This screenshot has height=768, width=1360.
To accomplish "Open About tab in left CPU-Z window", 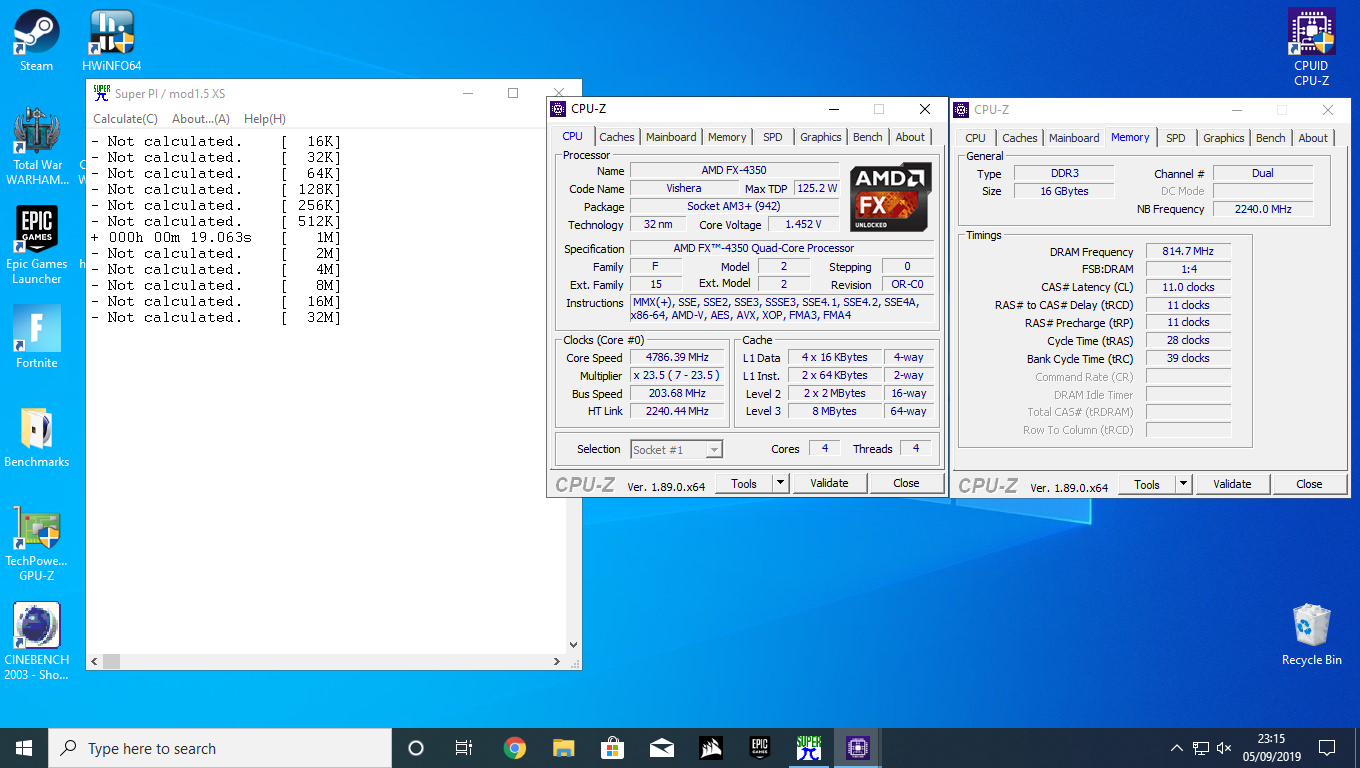I will click(x=910, y=137).
